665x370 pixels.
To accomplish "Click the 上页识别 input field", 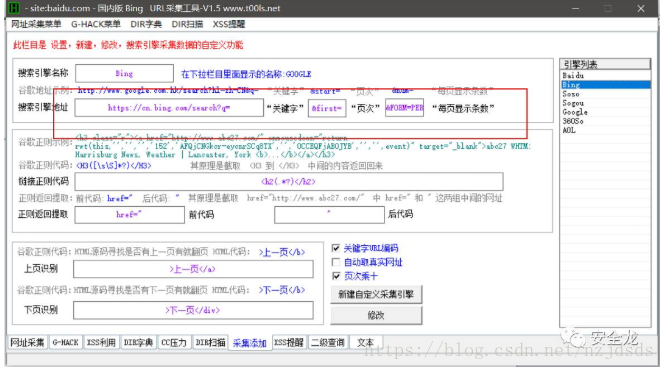I will pyautogui.click(x=193, y=269).
